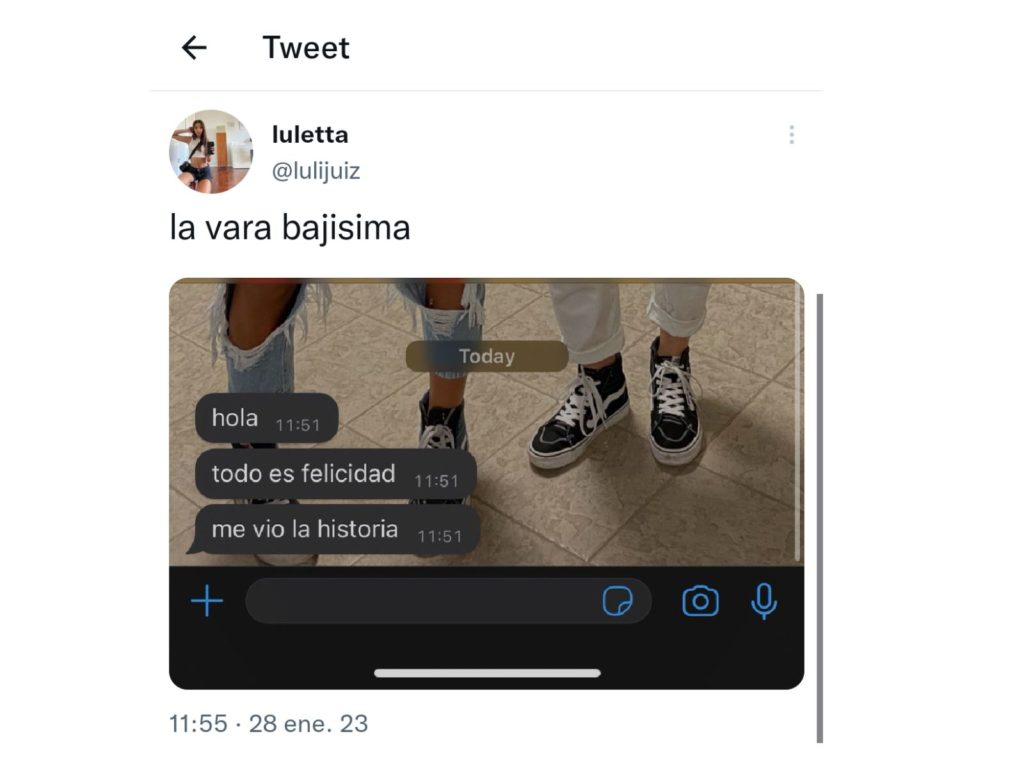Open the luletta display name link
The height and width of the screenshot is (768, 1024).
coord(310,135)
